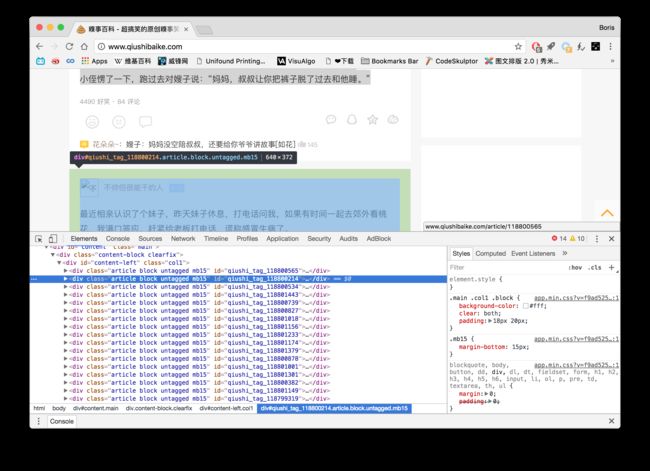This screenshot has width=650, height=471.
Task: Select the div row with id qiushi_tag_118799319
Action: [238, 399]
